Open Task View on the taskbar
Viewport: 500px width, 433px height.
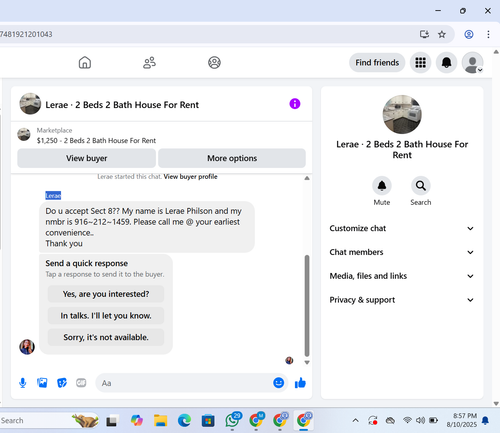112,421
